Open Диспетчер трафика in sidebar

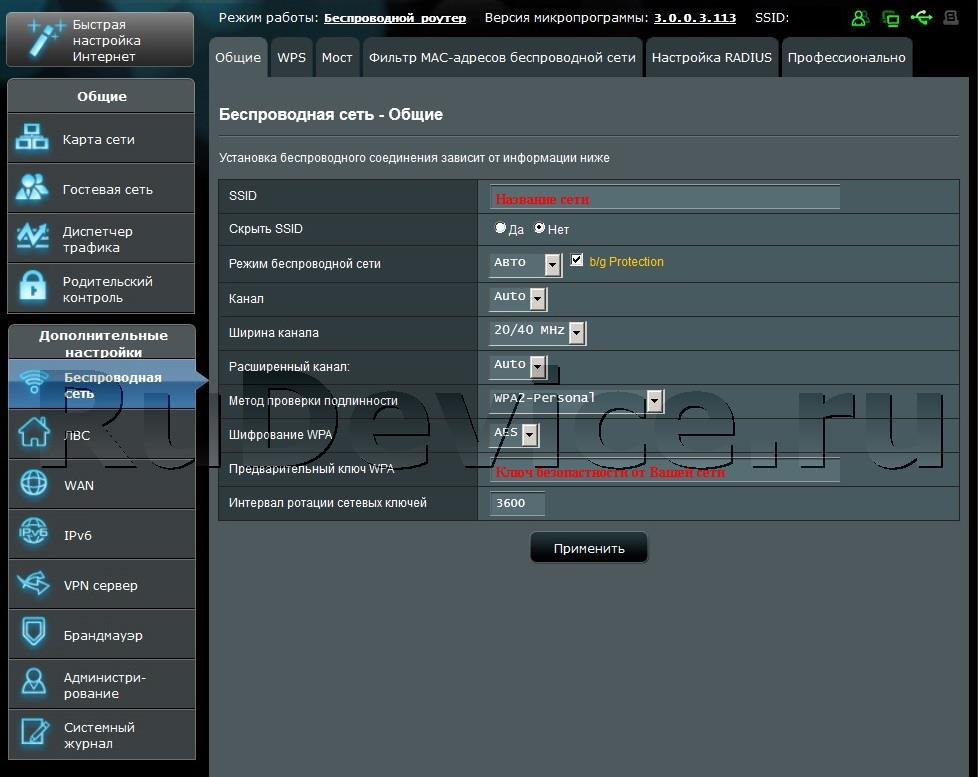101,238
